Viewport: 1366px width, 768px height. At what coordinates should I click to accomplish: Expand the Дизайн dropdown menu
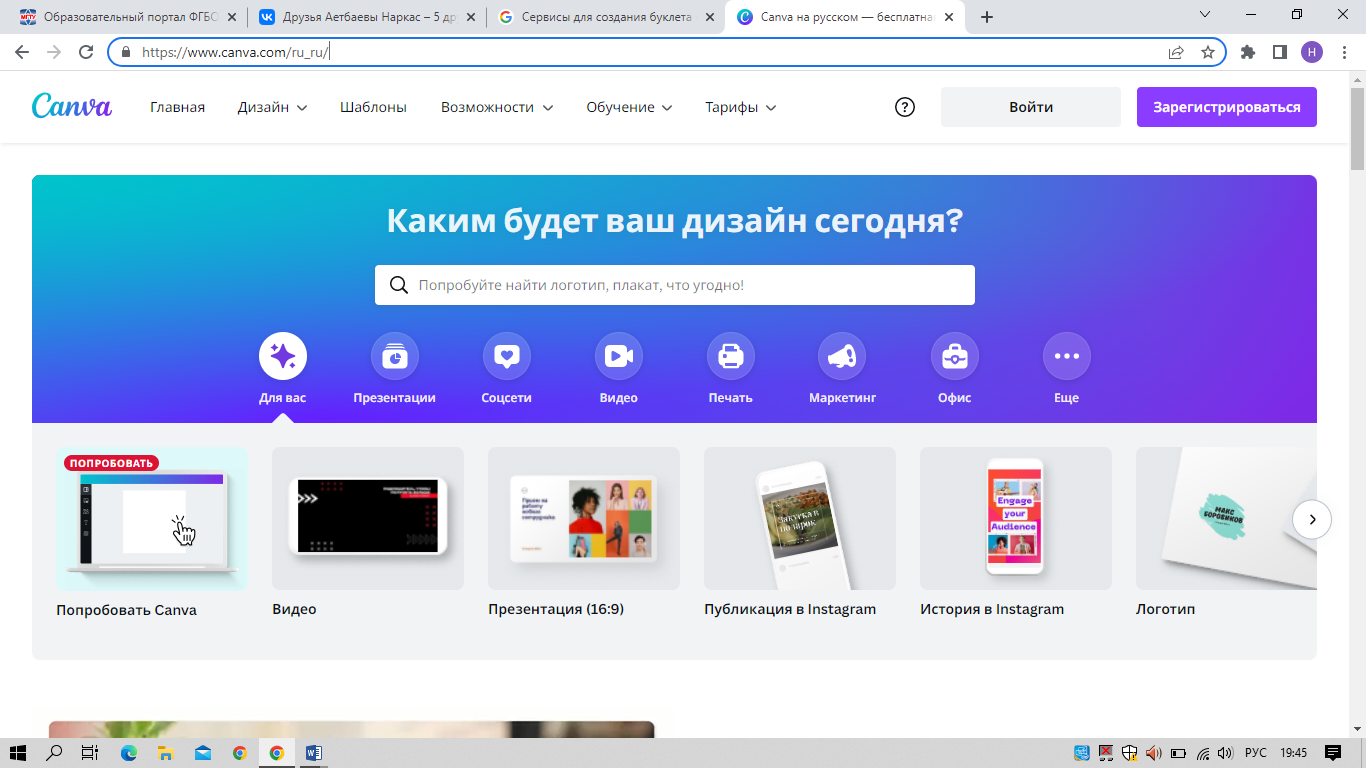[272, 107]
